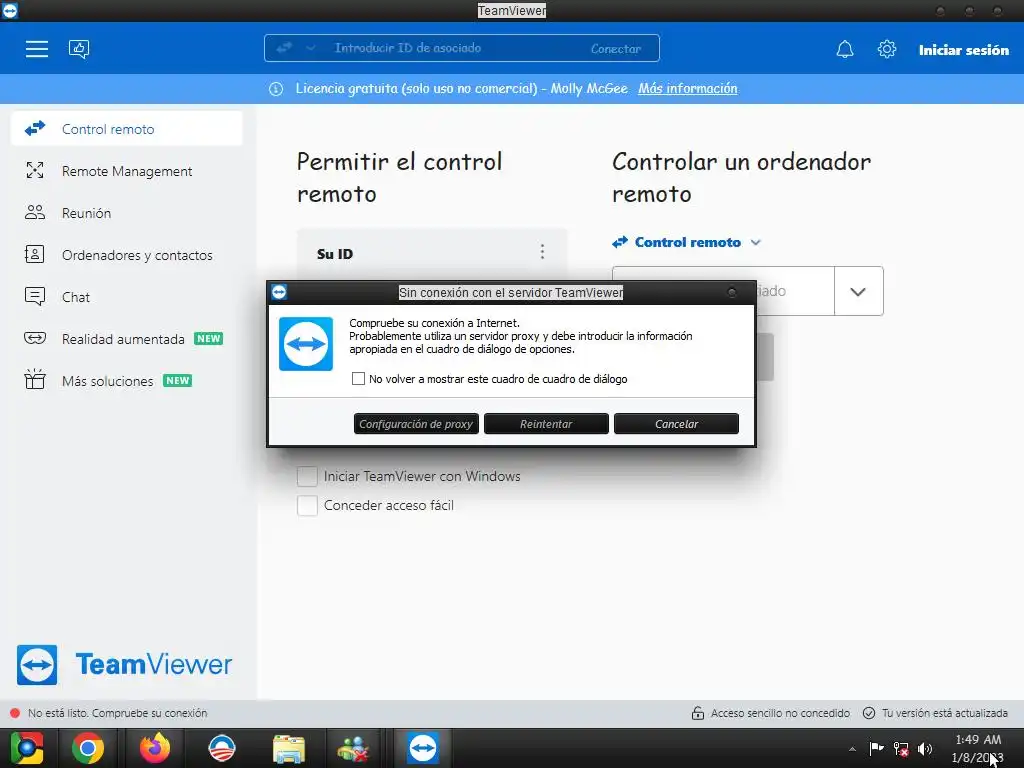Click the padlock easy access icon

pos(697,713)
